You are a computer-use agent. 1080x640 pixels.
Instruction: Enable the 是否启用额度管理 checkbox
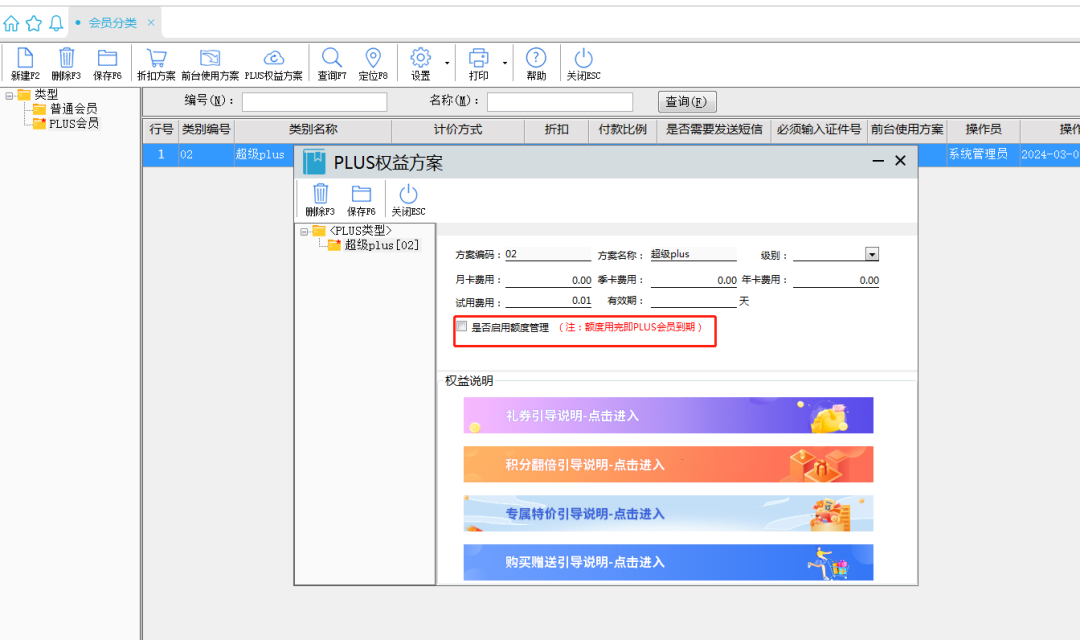[461, 326]
